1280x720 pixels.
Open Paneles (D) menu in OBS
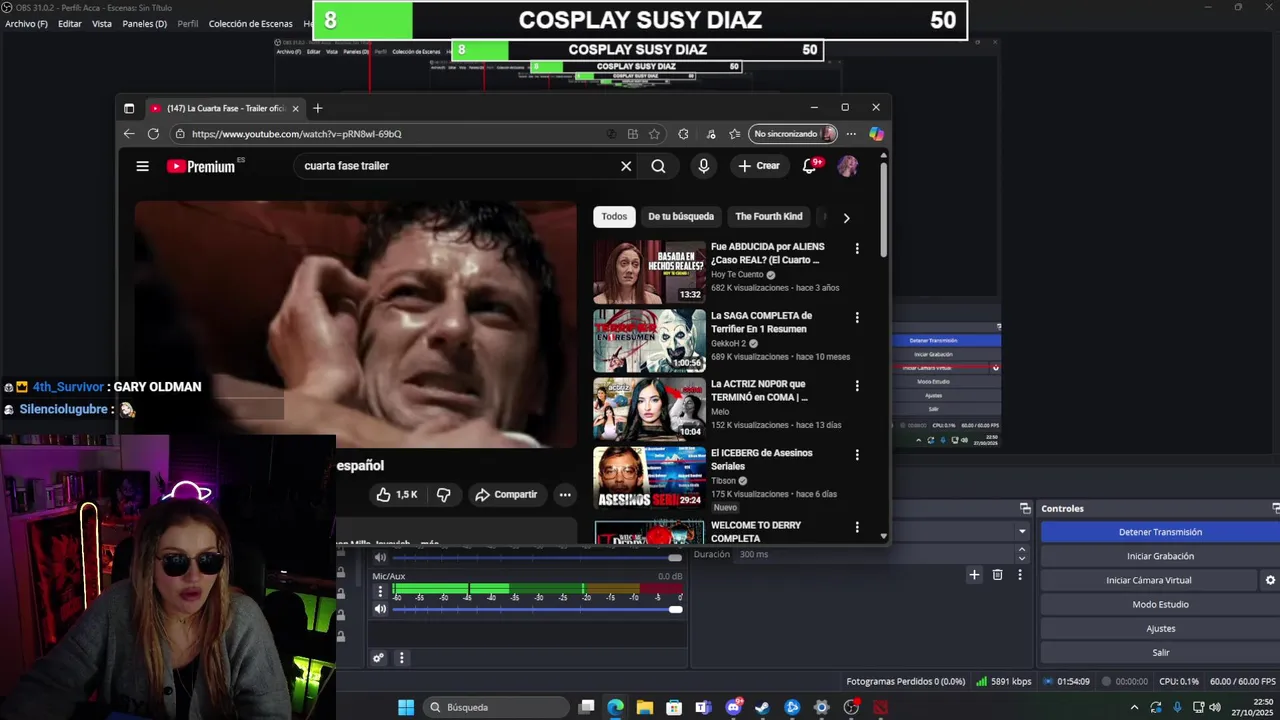(x=145, y=23)
